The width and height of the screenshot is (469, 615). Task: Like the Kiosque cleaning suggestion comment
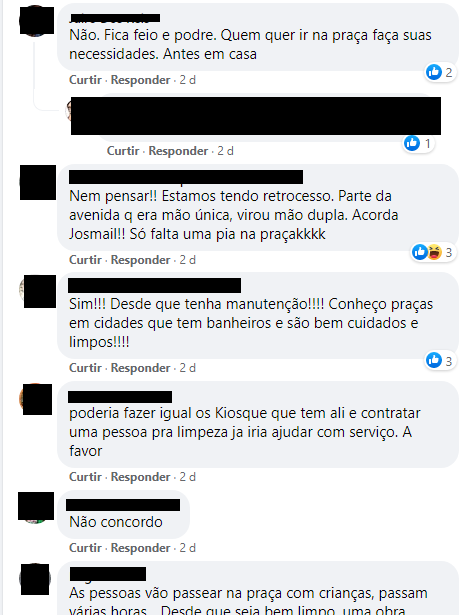coord(85,477)
